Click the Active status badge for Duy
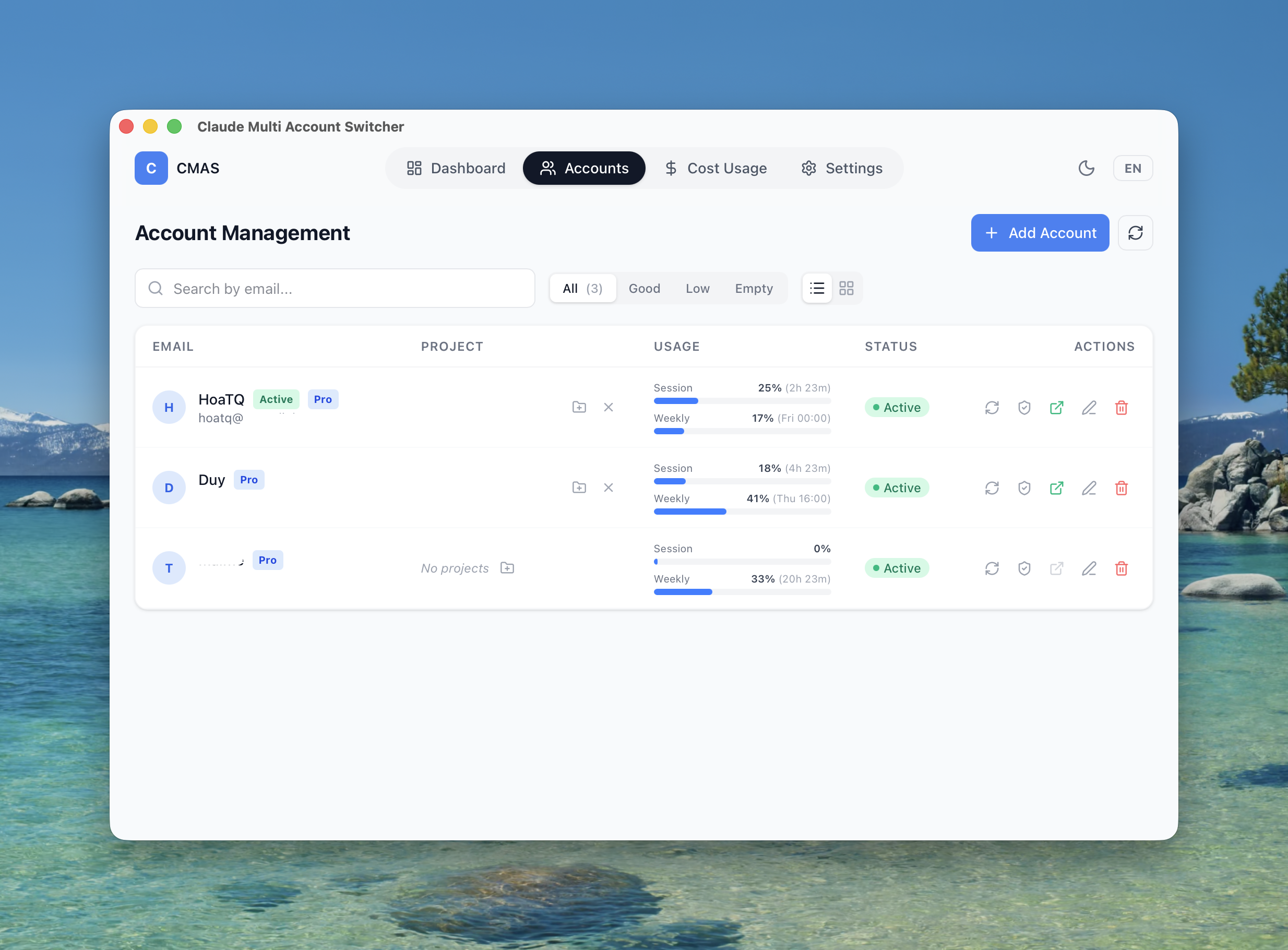Screen dimensions: 1288x950 [x=897, y=488]
